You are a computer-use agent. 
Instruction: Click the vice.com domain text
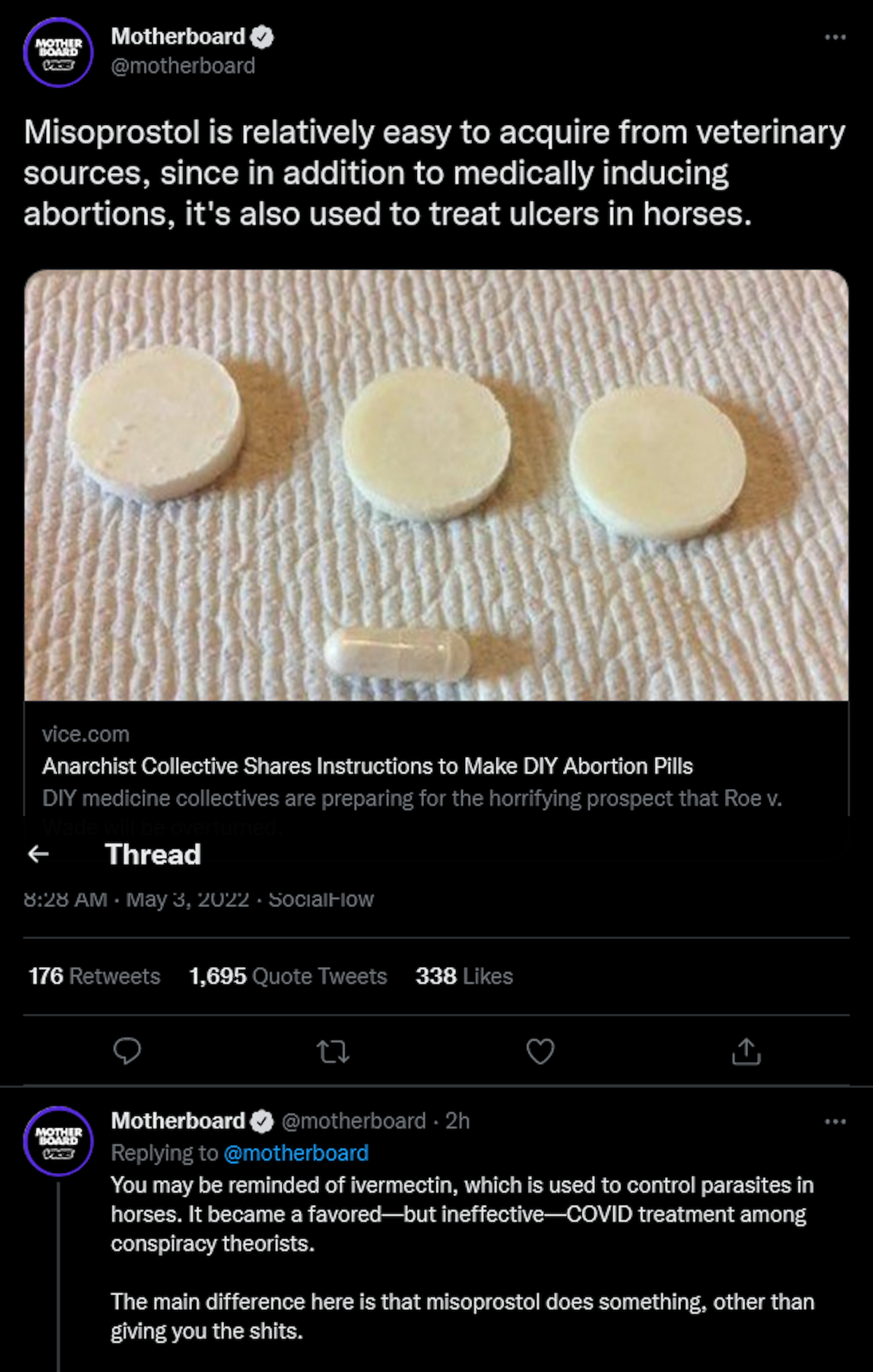pos(85,734)
